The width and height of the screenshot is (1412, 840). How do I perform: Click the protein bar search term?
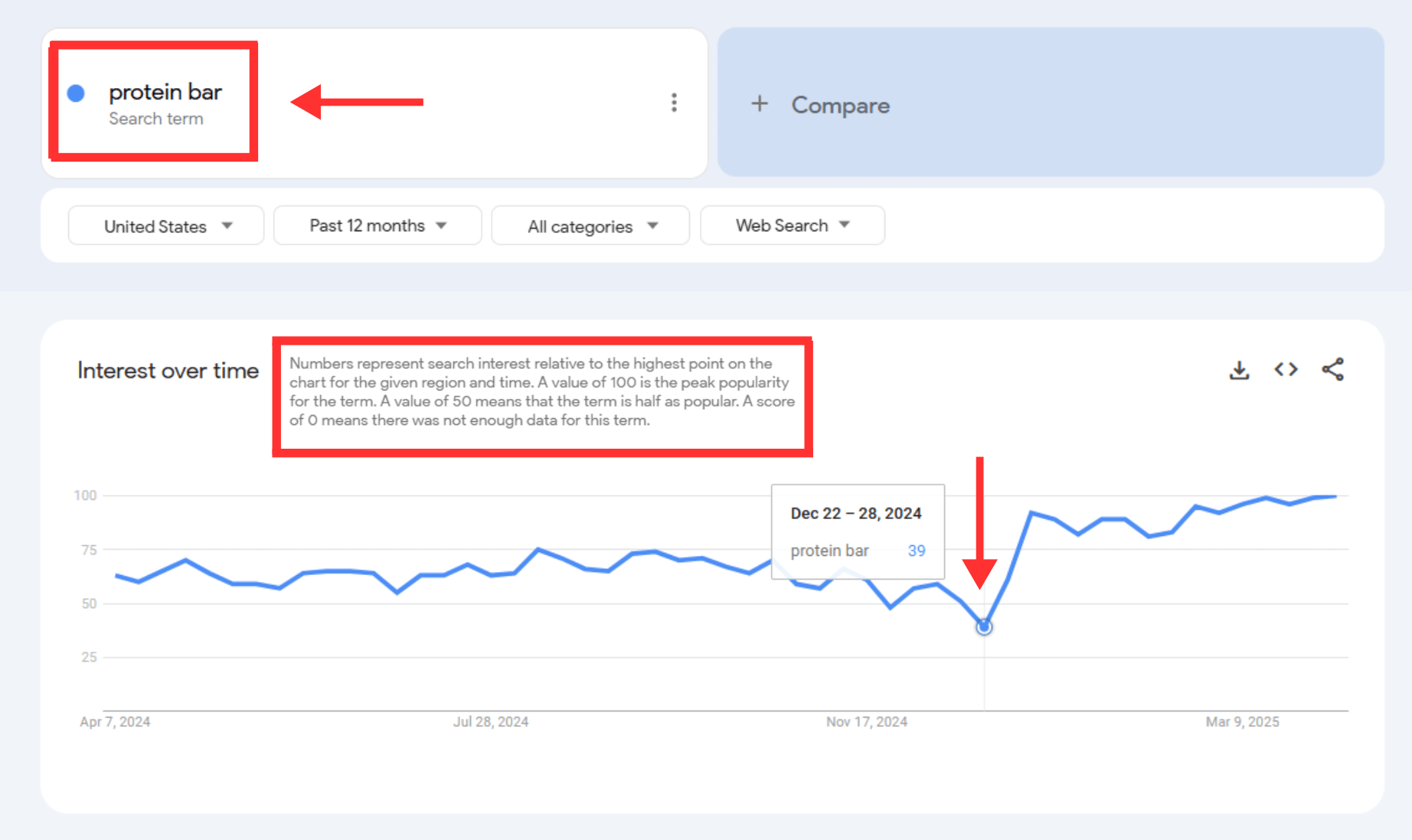(165, 93)
